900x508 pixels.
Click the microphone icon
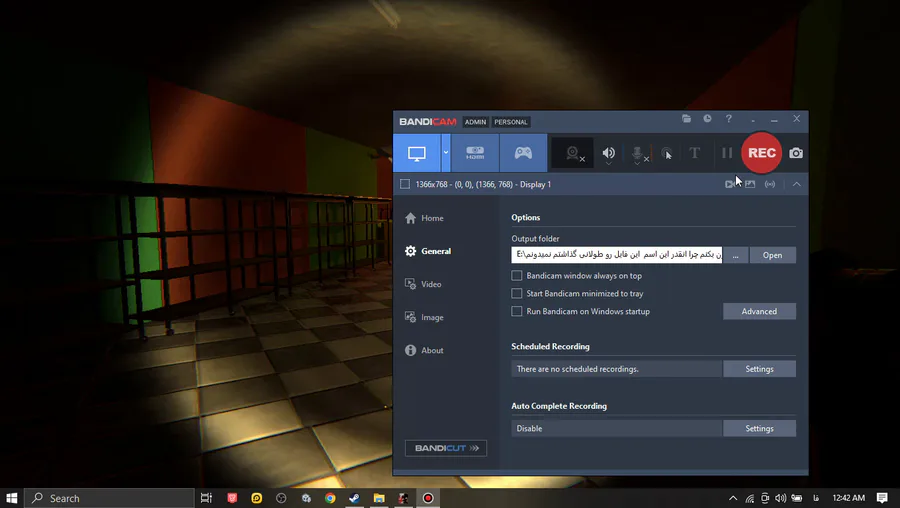[x=638, y=154]
